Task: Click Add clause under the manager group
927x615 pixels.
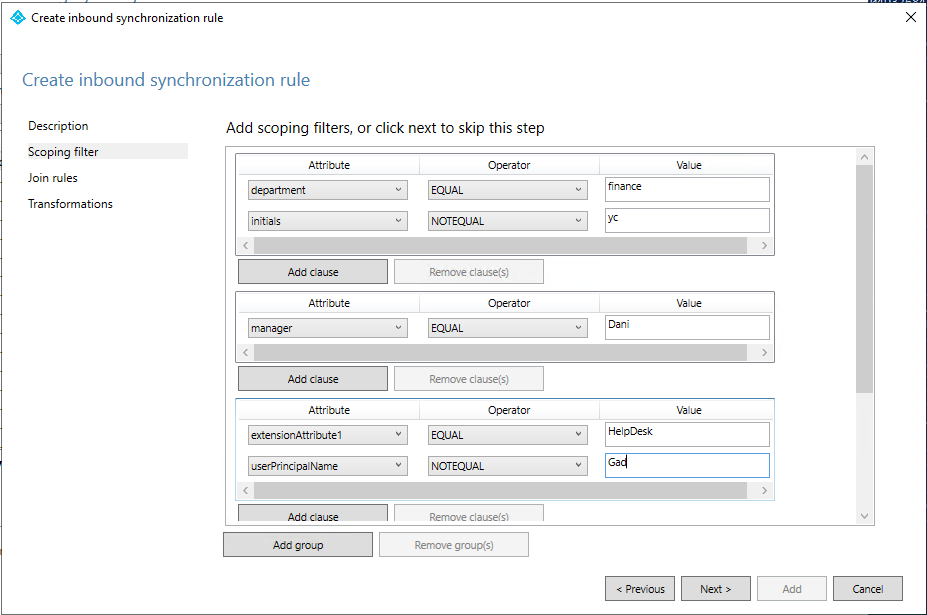Action: click(x=313, y=379)
